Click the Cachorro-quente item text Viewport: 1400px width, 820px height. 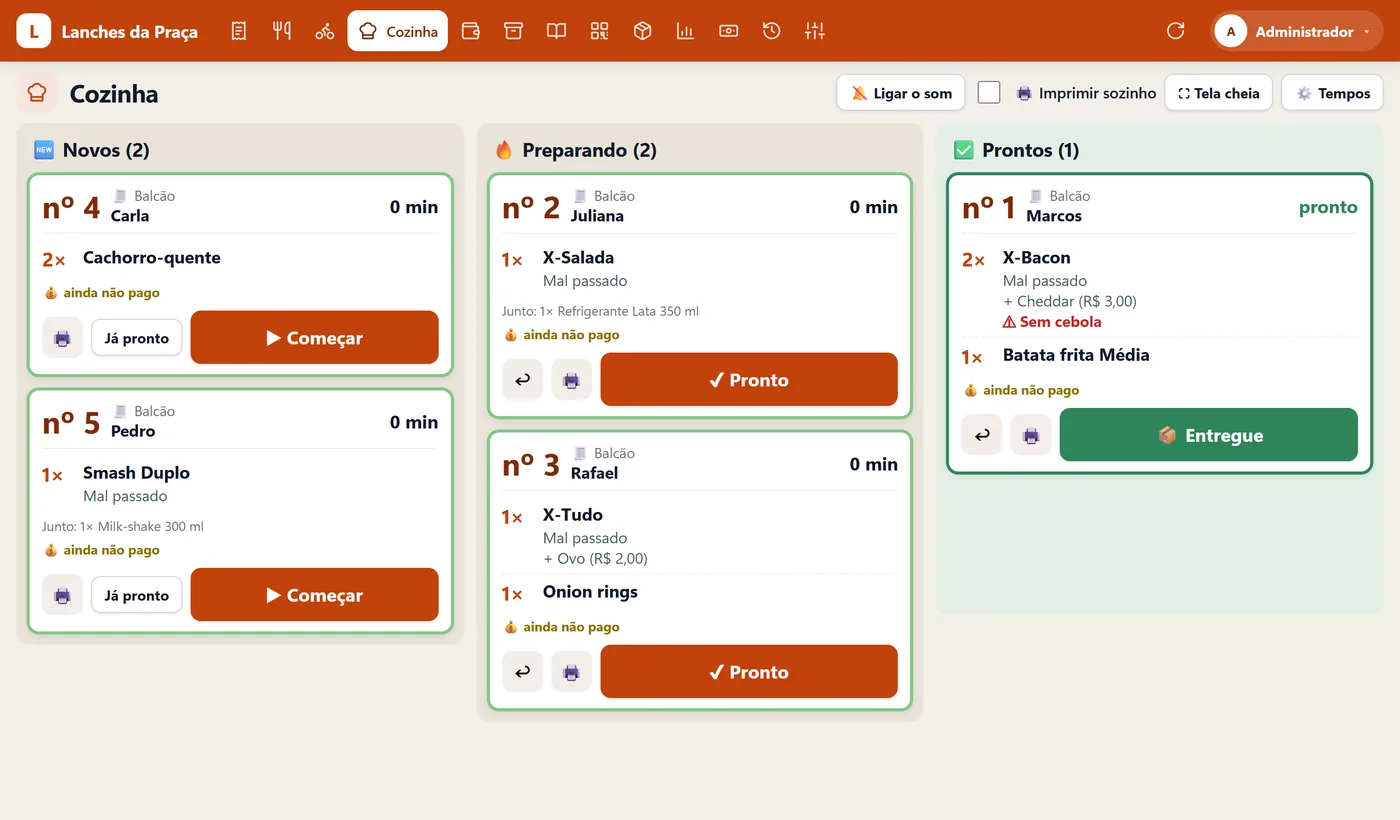point(152,258)
